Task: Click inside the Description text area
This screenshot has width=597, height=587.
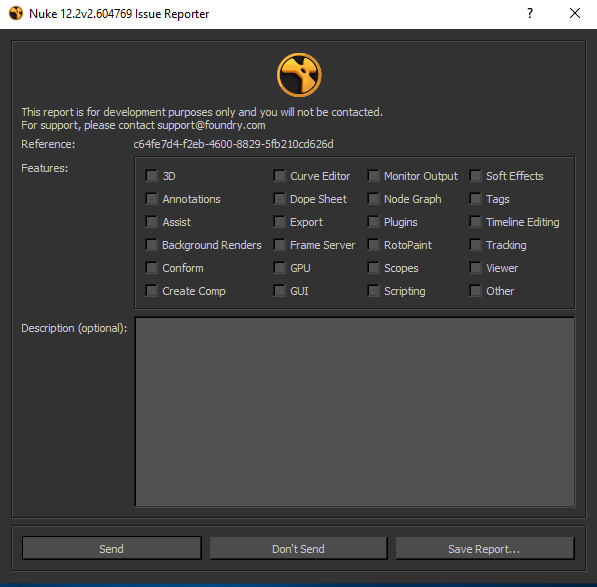Action: 355,412
